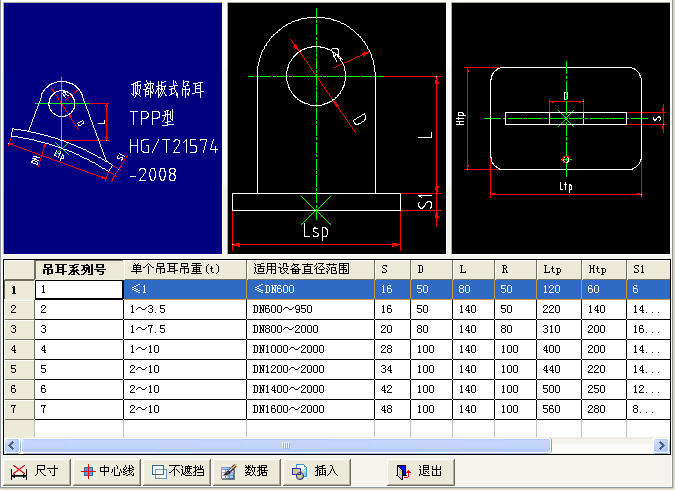Click the 吊耳系列号 column header
The height and width of the screenshot is (490, 675).
coord(79,269)
